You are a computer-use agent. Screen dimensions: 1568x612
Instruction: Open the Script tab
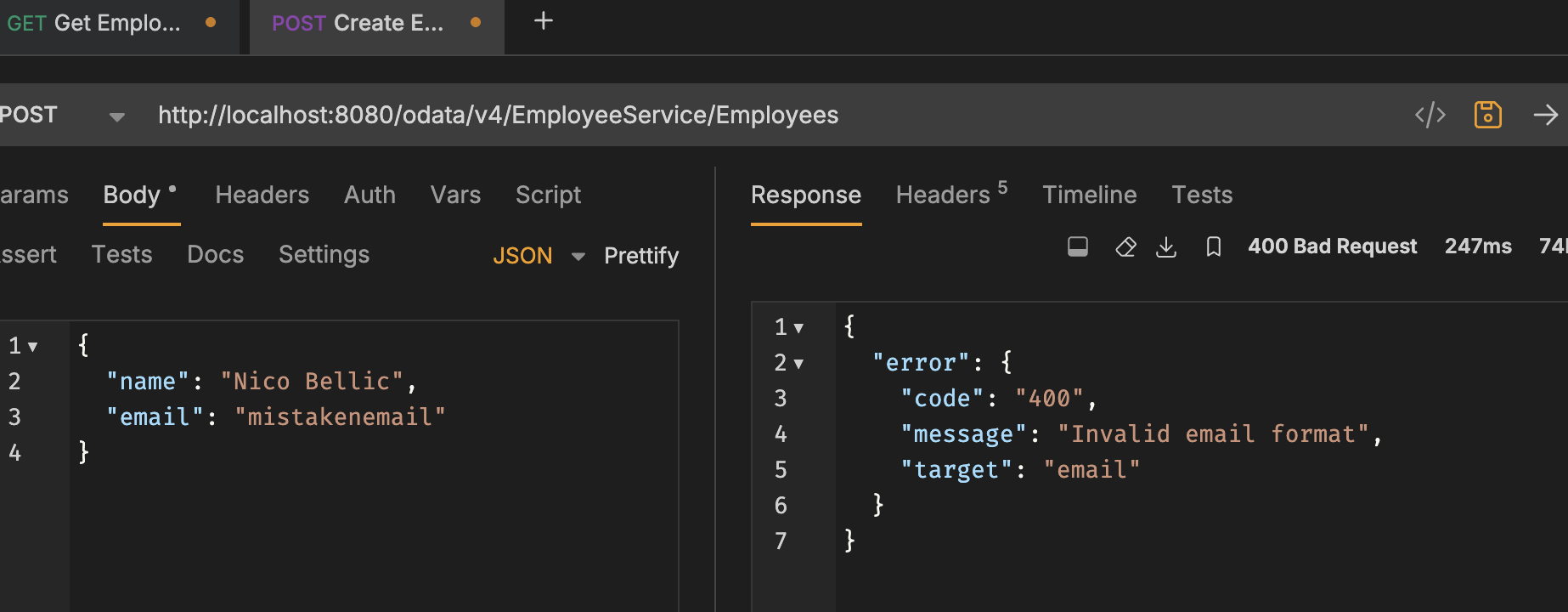548,195
